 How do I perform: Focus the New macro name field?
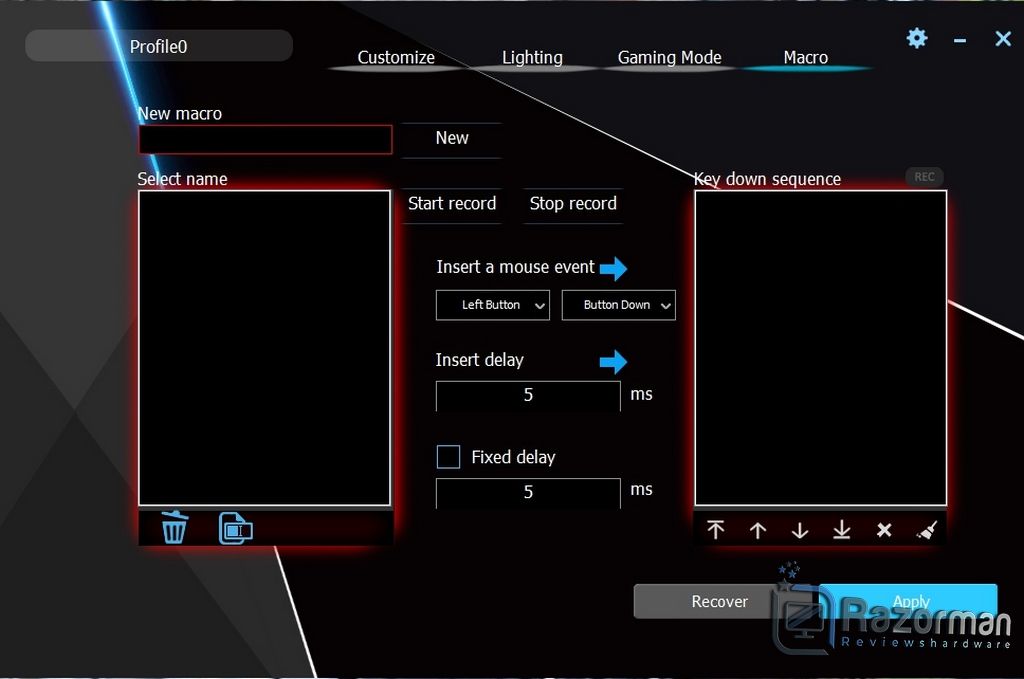tap(265, 139)
